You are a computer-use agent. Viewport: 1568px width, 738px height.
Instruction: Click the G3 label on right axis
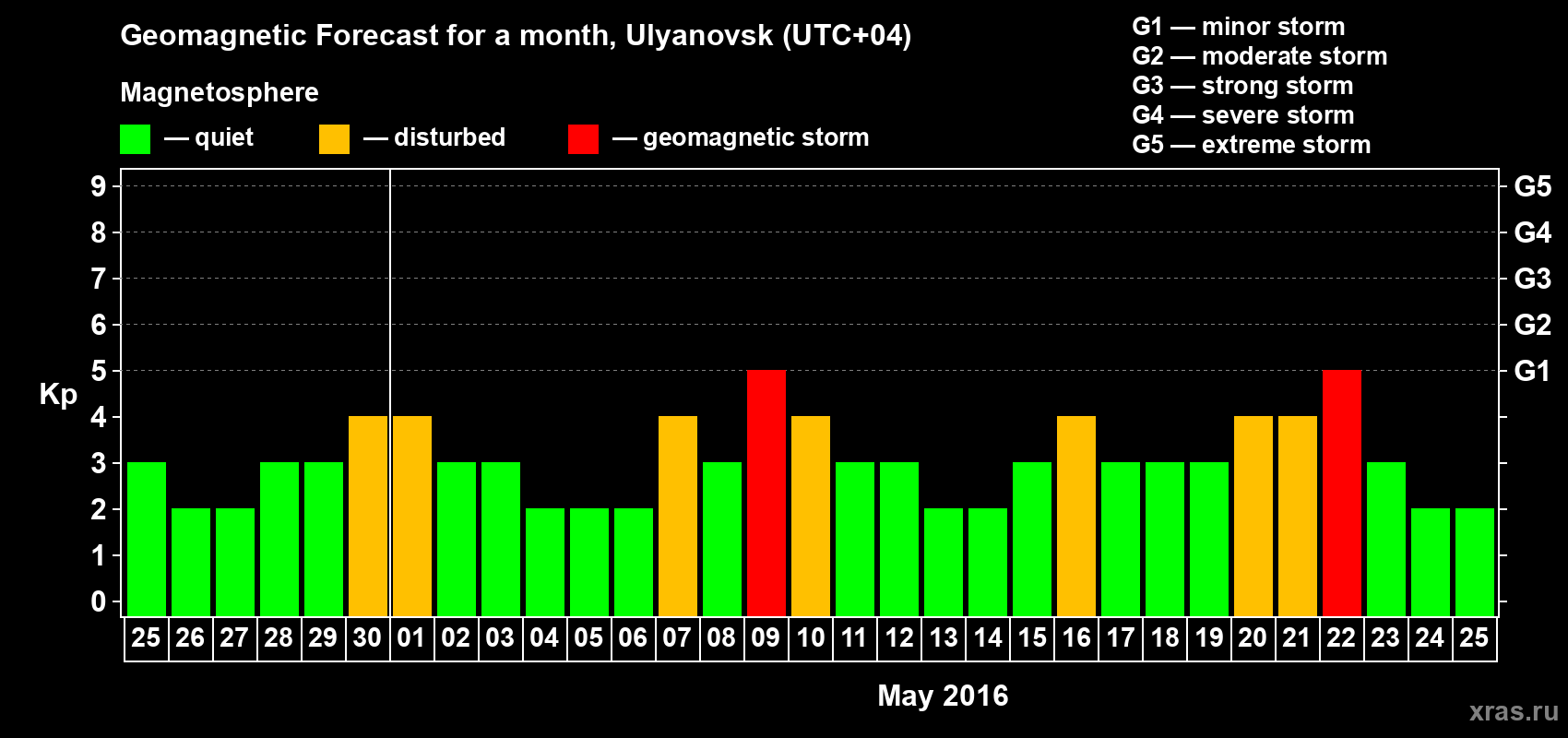(x=1532, y=279)
